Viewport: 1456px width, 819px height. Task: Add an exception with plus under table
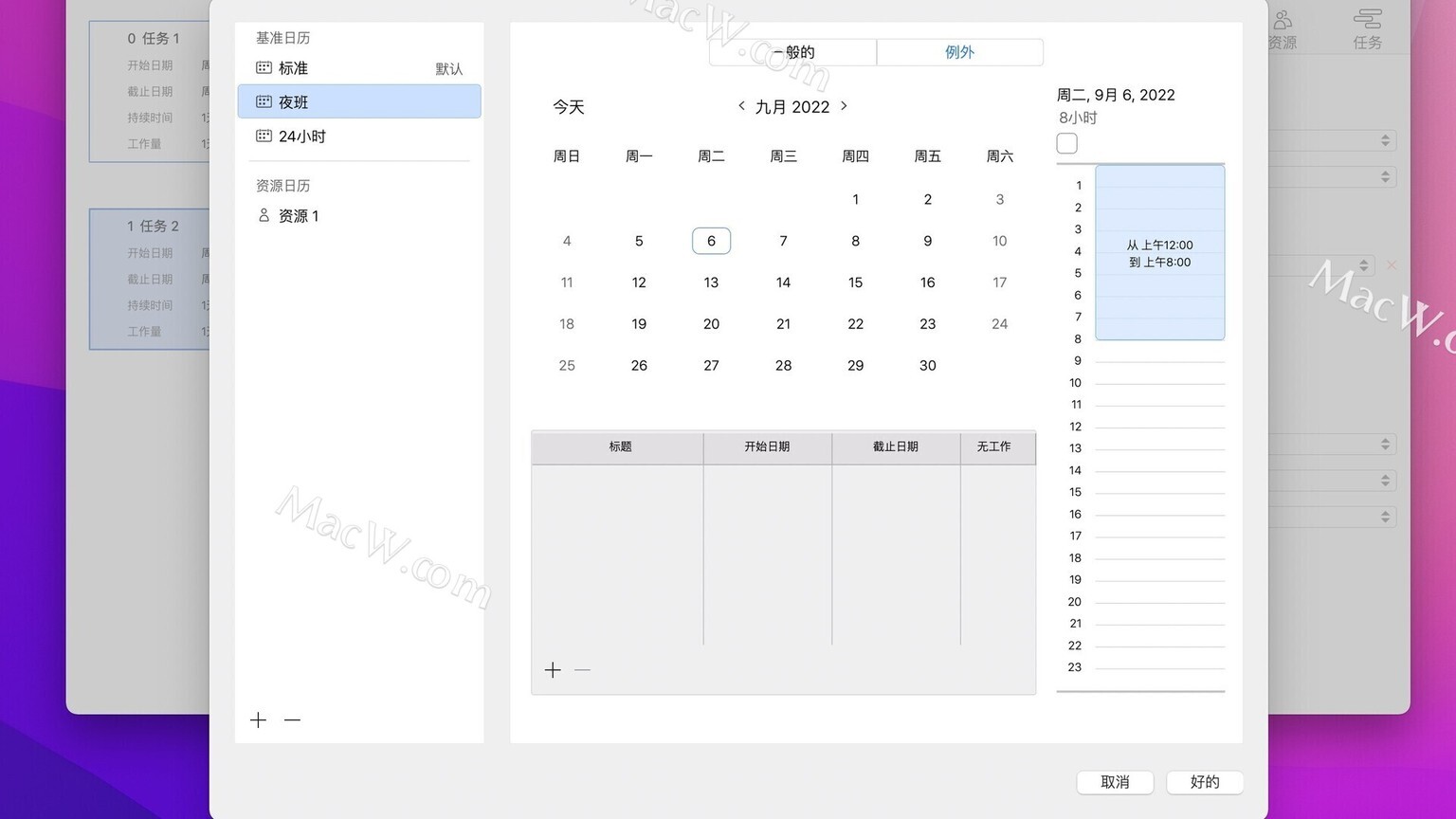553,670
